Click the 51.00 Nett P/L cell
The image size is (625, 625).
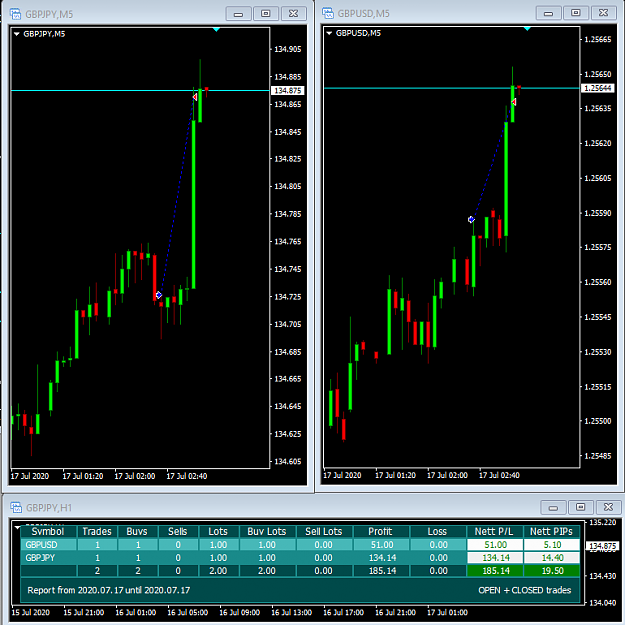click(495, 544)
